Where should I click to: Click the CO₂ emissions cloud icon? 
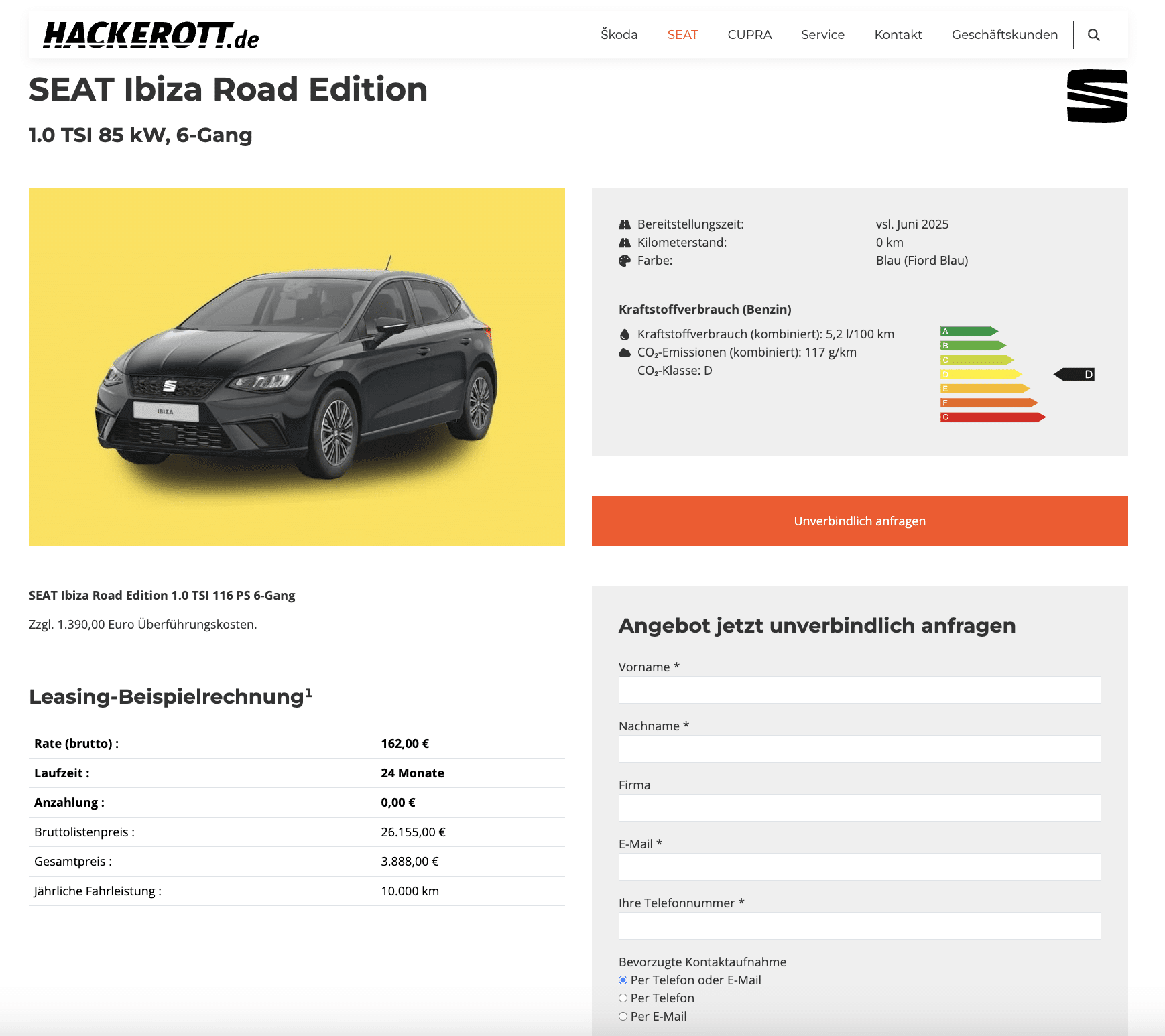[x=625, y=352]
